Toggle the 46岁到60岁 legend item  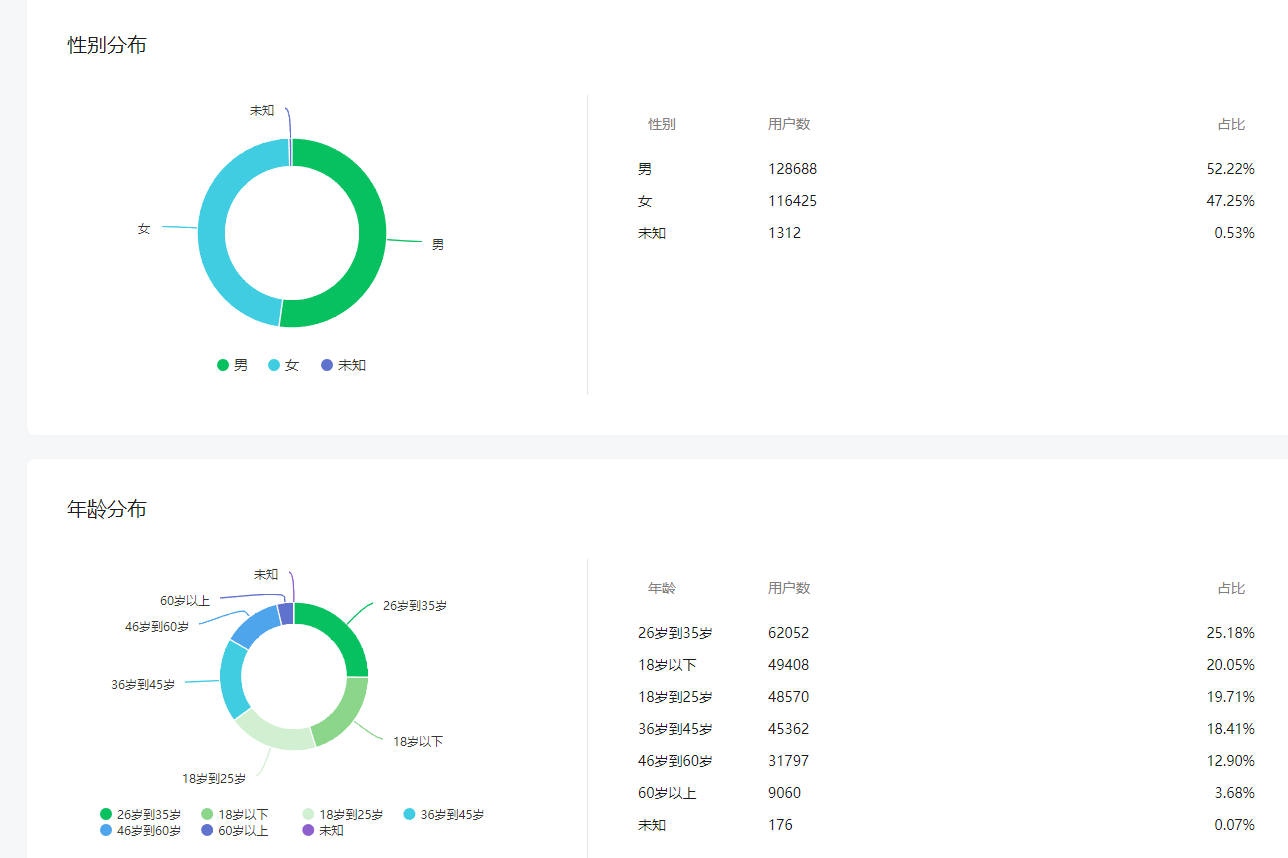[141, 830]
